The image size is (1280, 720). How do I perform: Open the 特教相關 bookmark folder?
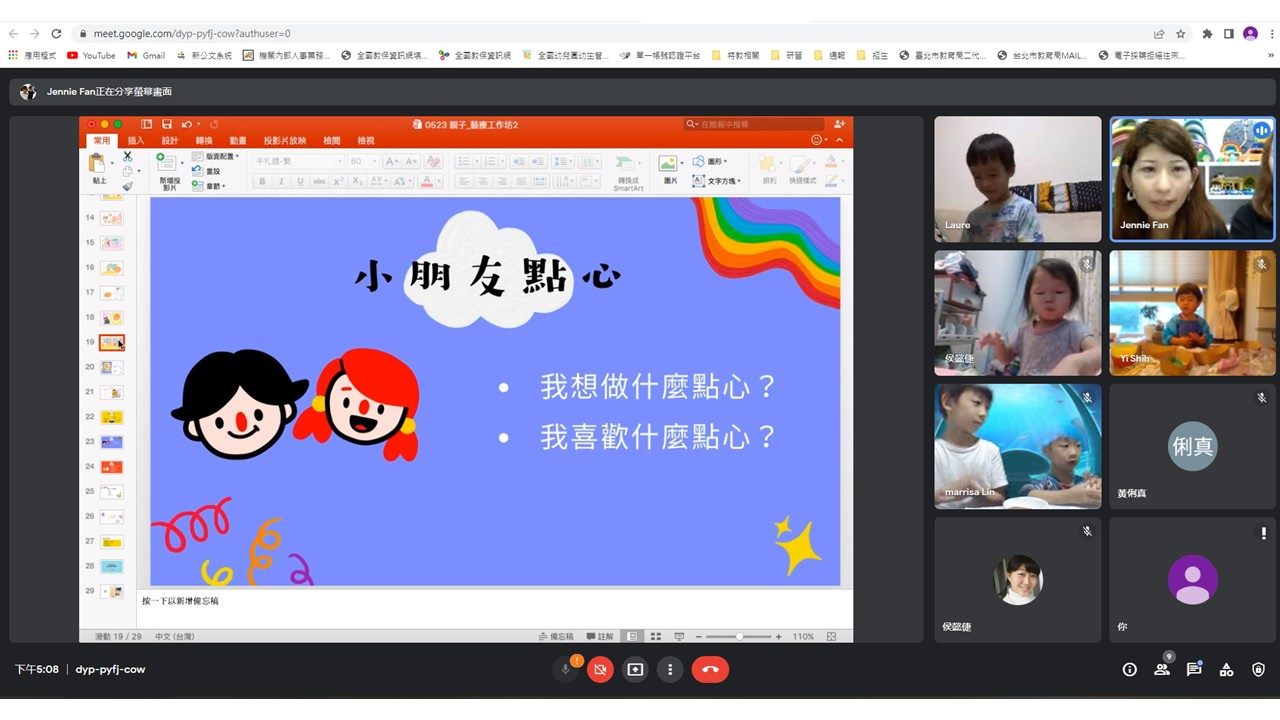point(735,56)
